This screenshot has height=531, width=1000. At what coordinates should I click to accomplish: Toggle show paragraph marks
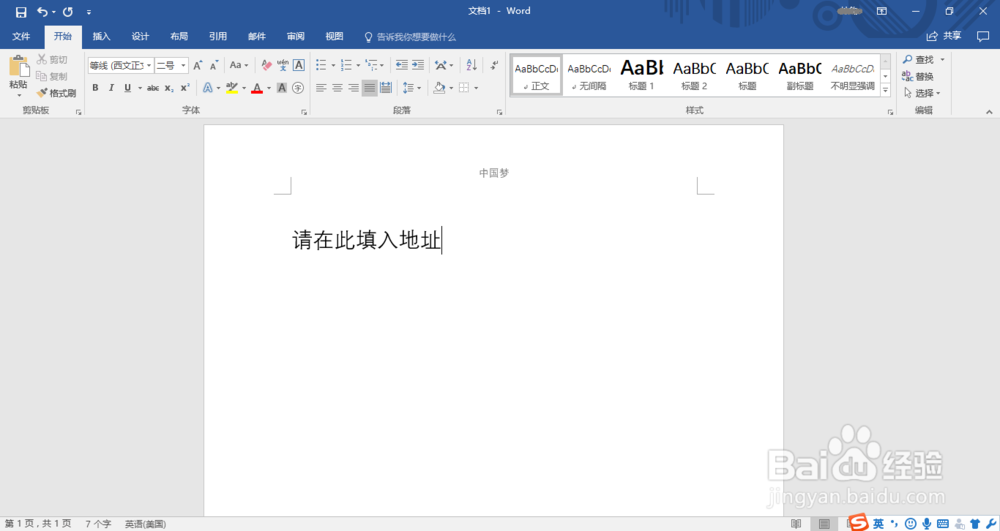tap(494, 65)
